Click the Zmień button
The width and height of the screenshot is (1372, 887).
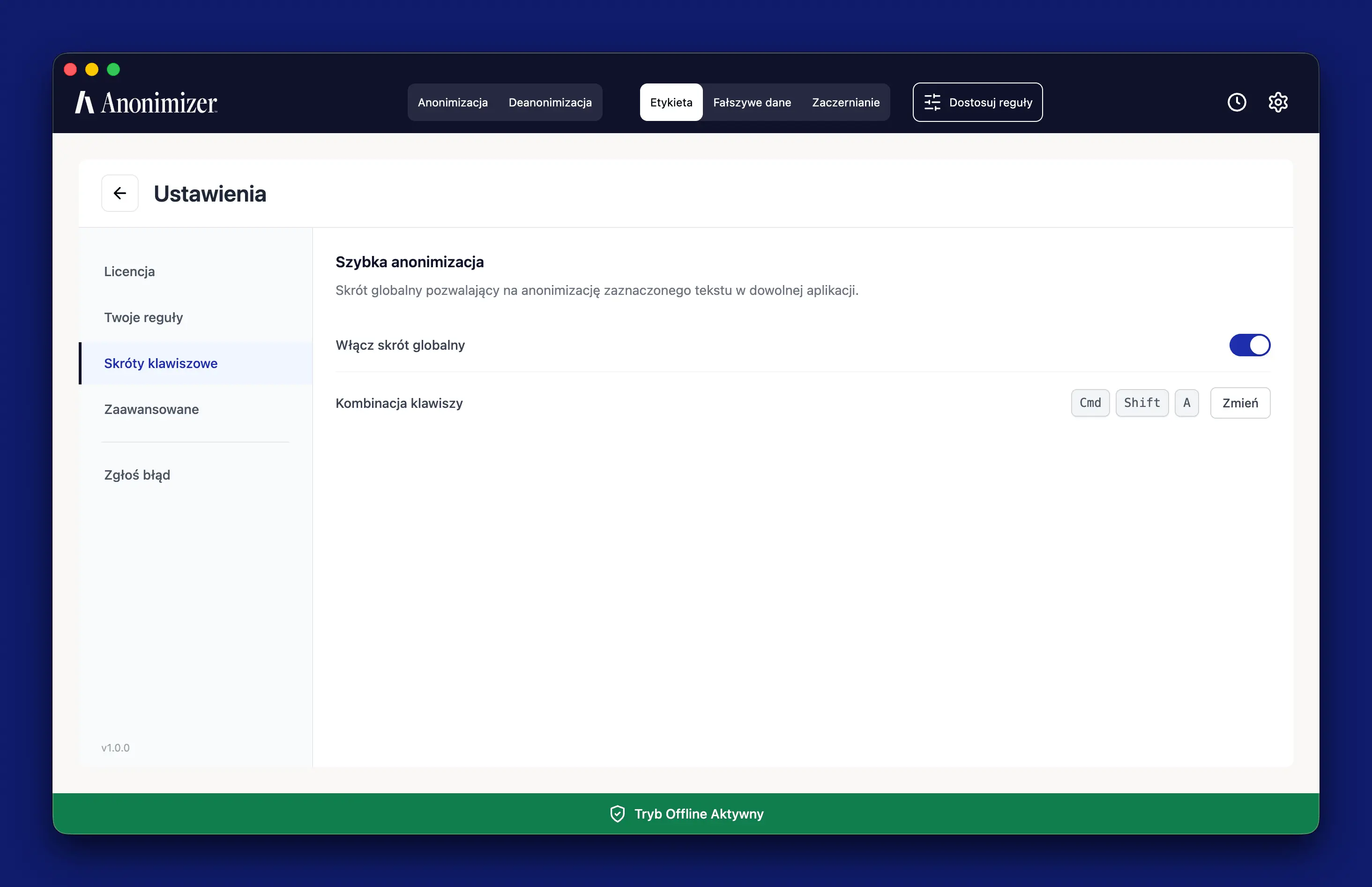1240,403
